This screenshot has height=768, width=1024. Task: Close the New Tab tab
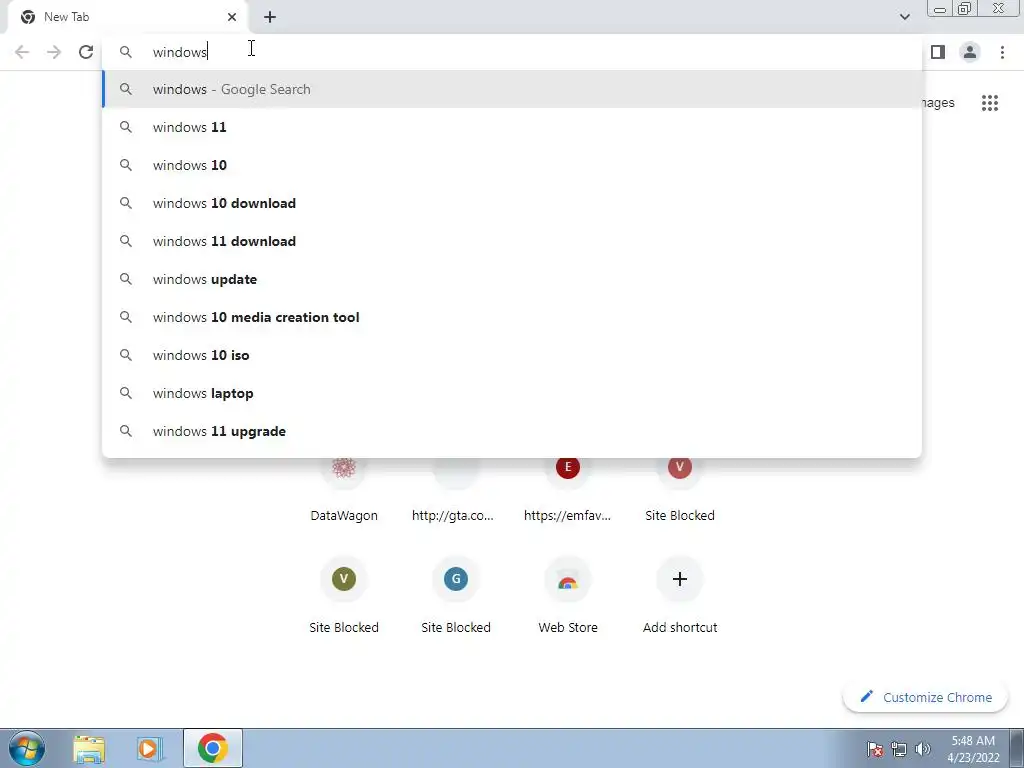(x=232, y=17)
